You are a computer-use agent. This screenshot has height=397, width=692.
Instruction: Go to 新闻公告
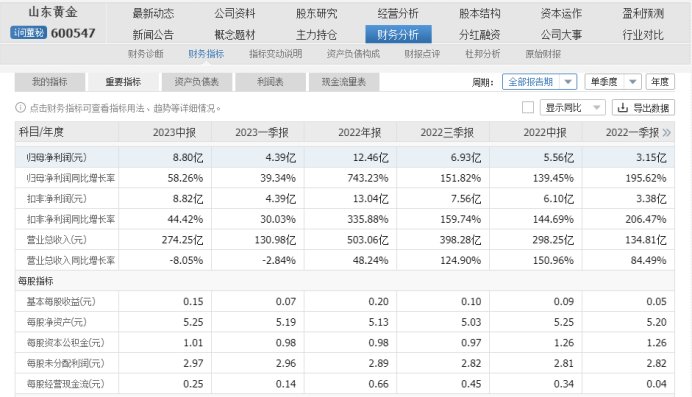coord(153,34)
